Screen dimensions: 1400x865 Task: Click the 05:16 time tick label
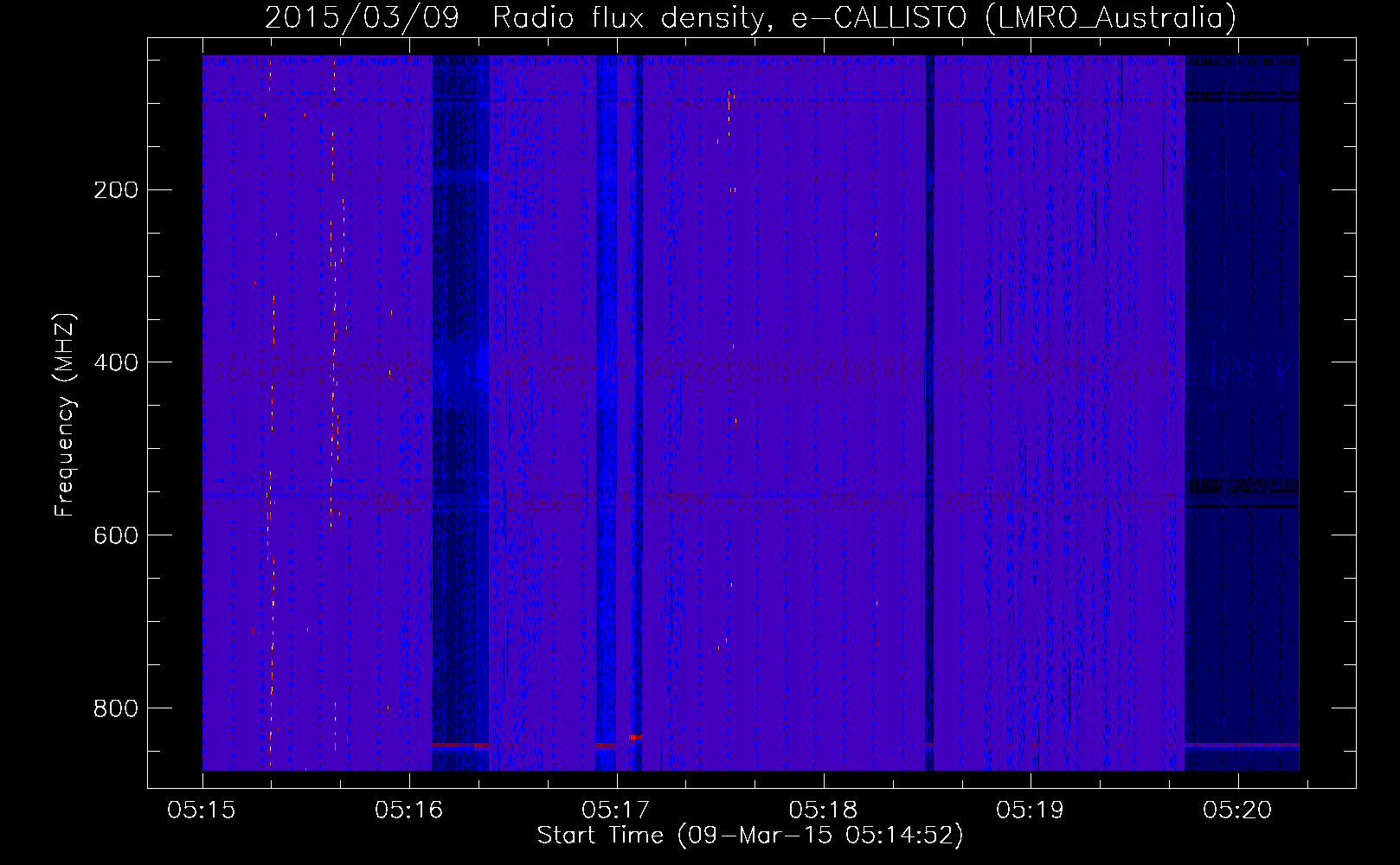pyautogui.click(x=408, y=811)
